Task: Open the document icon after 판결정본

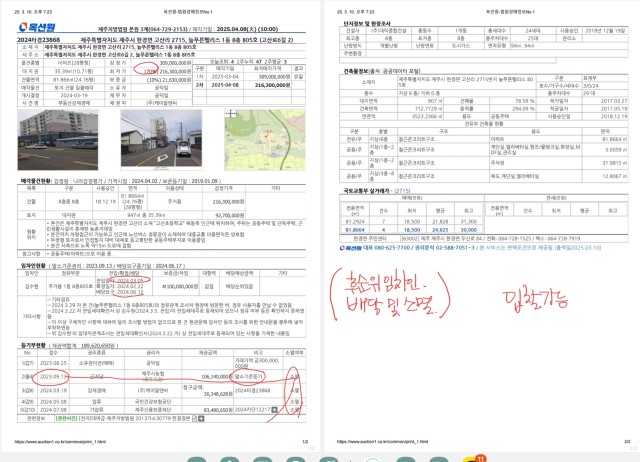Action: tap(195, 418)
